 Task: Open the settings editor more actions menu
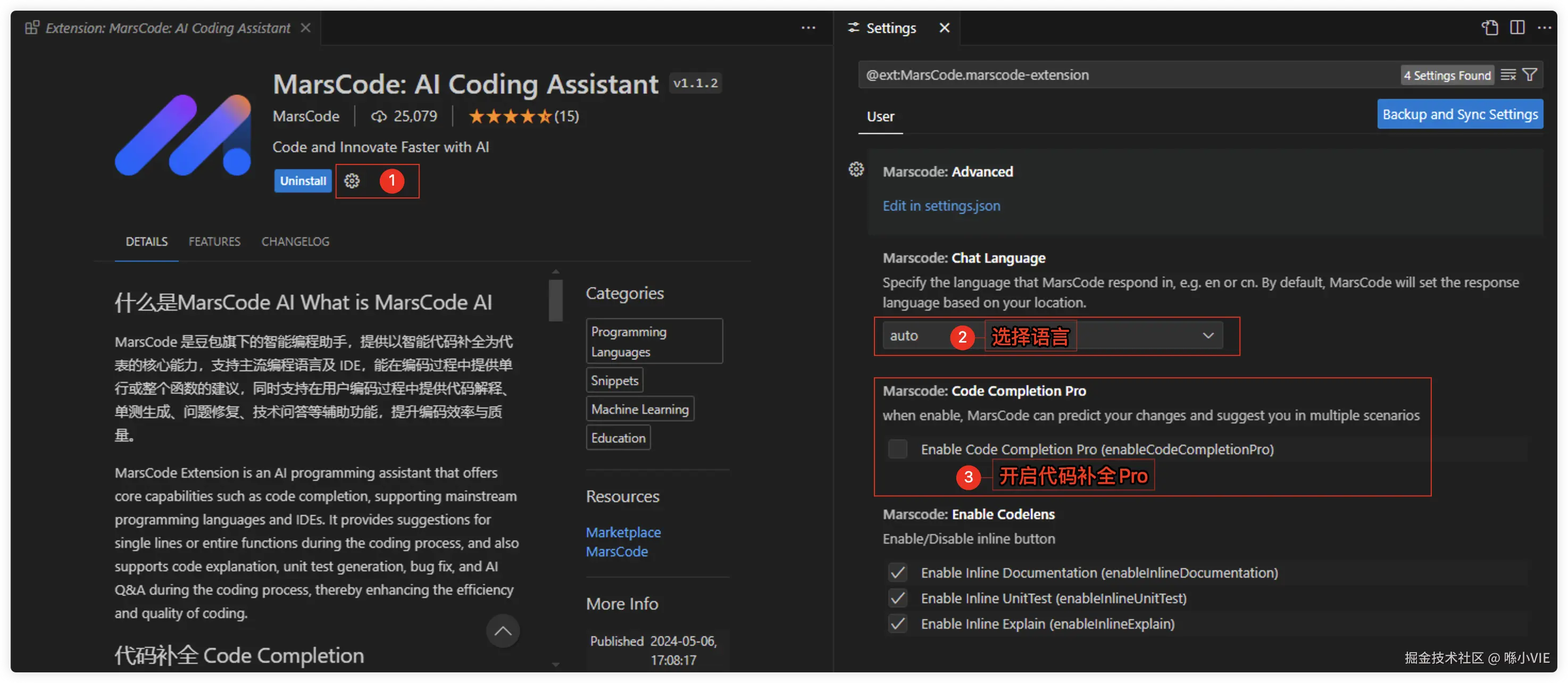[x=1544, y=28]
